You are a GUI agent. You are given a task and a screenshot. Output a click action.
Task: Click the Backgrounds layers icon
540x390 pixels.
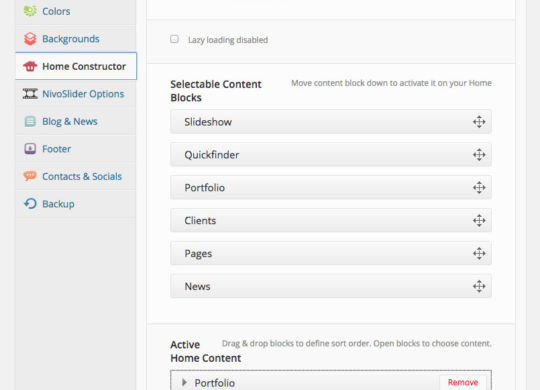pos(30,39)
